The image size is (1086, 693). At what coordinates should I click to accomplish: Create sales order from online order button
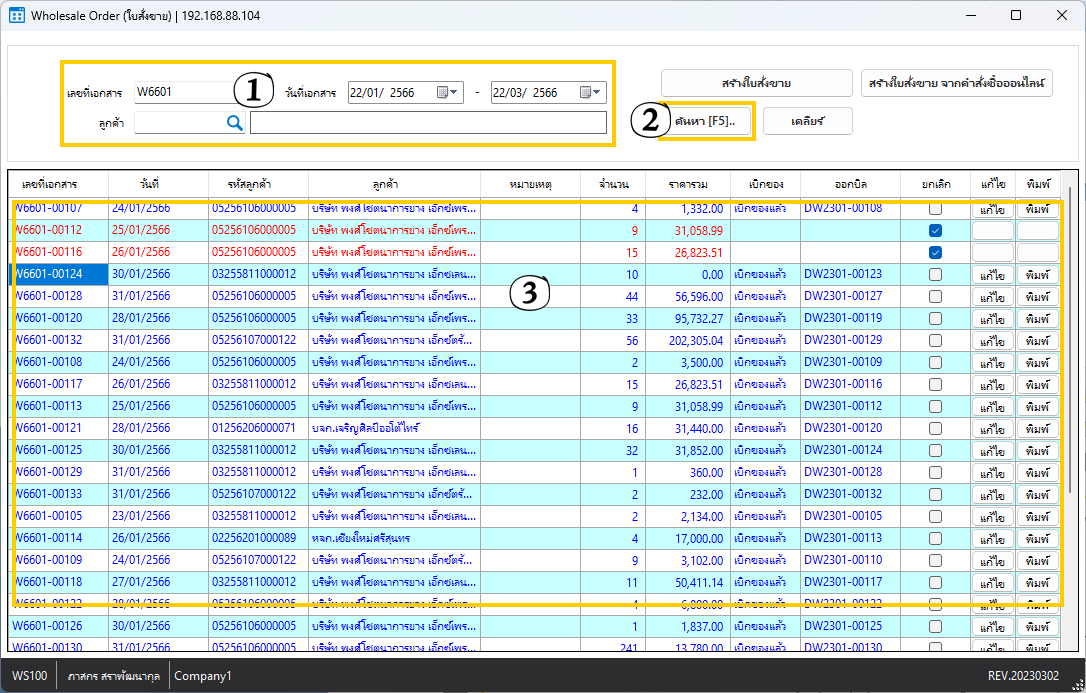(x=956, y=83)
